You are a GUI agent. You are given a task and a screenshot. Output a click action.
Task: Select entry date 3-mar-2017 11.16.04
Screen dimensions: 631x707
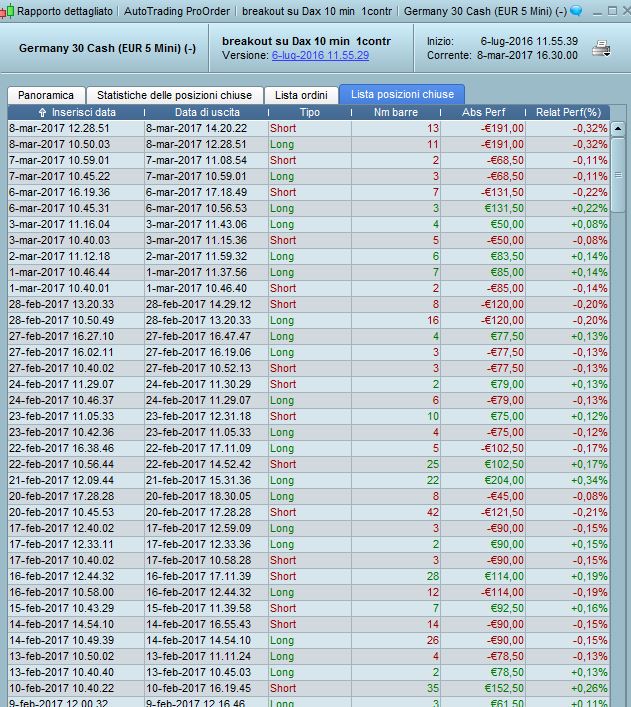[x=59, y=225]
